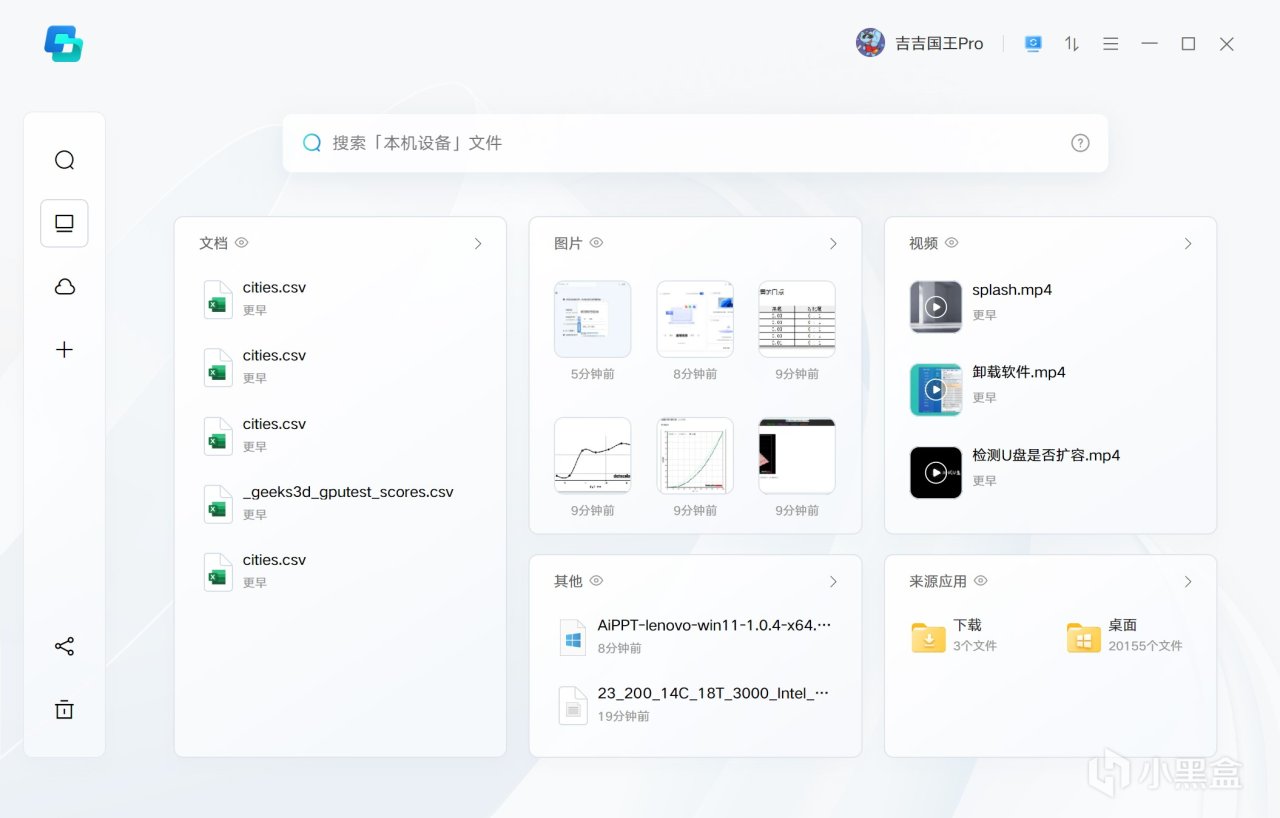The image size is (1280, 818).
Task: Expand the 来源应用 panel with its chevron arrow
Action: [1188, 582]
